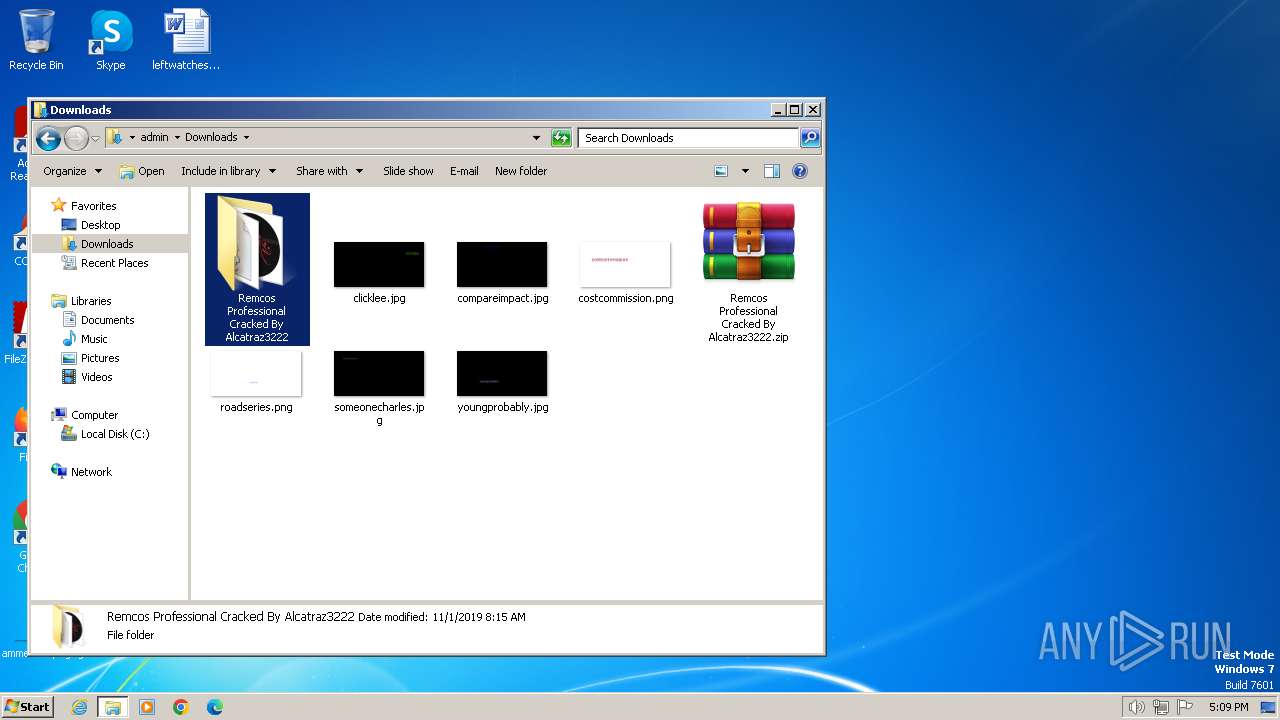
Task: Select the costcommission.png thumbnail
Action: pyautogui.click(x=625, y=265)
